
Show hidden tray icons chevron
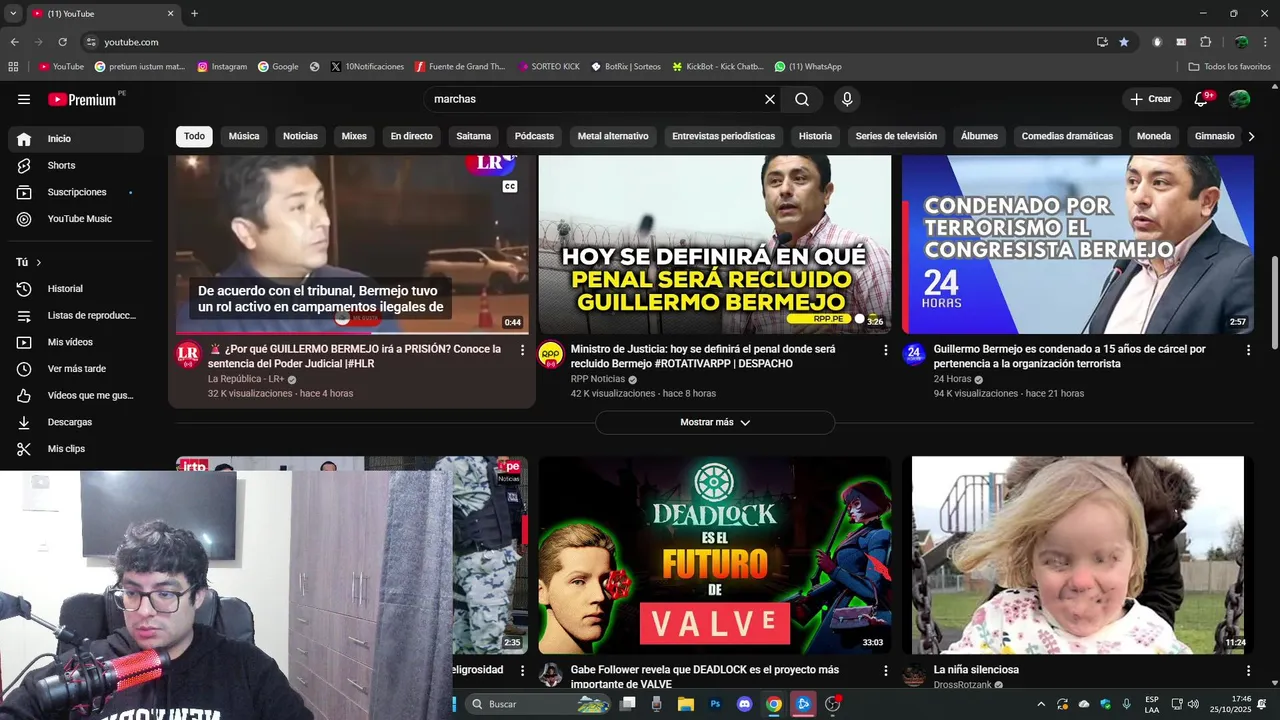[1041, 704]
